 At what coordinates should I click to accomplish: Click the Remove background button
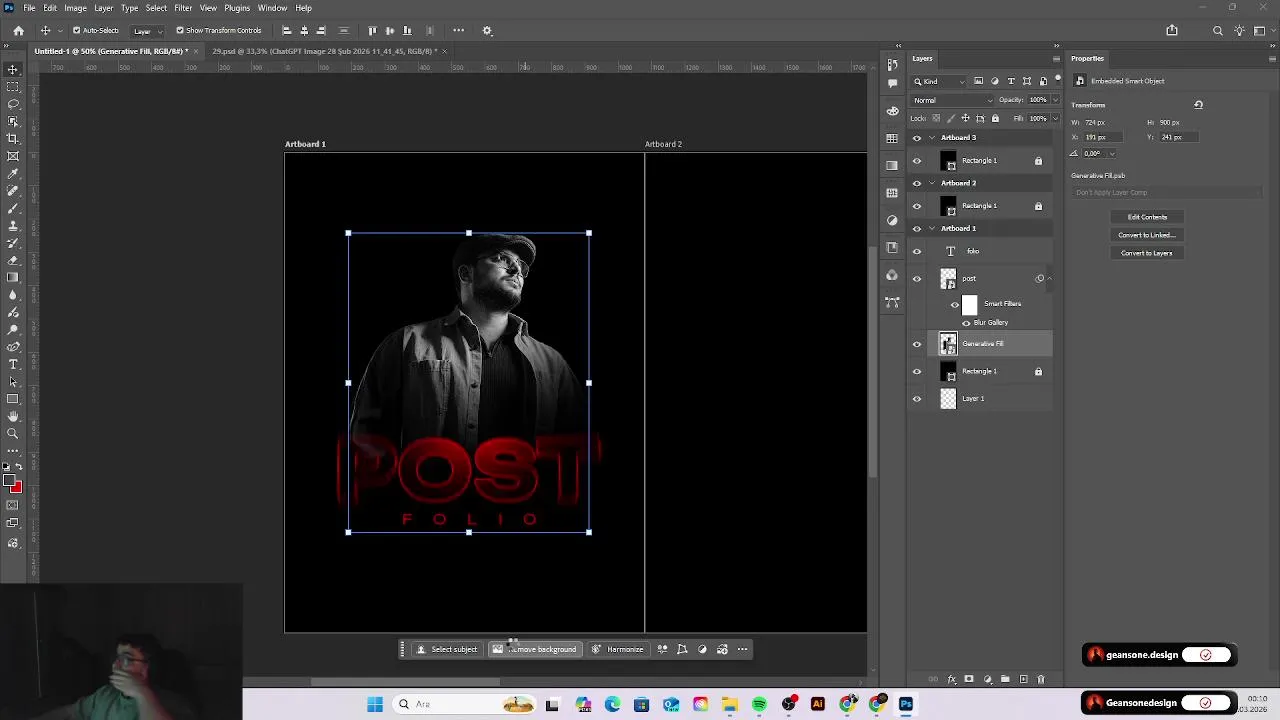(534, 649)
